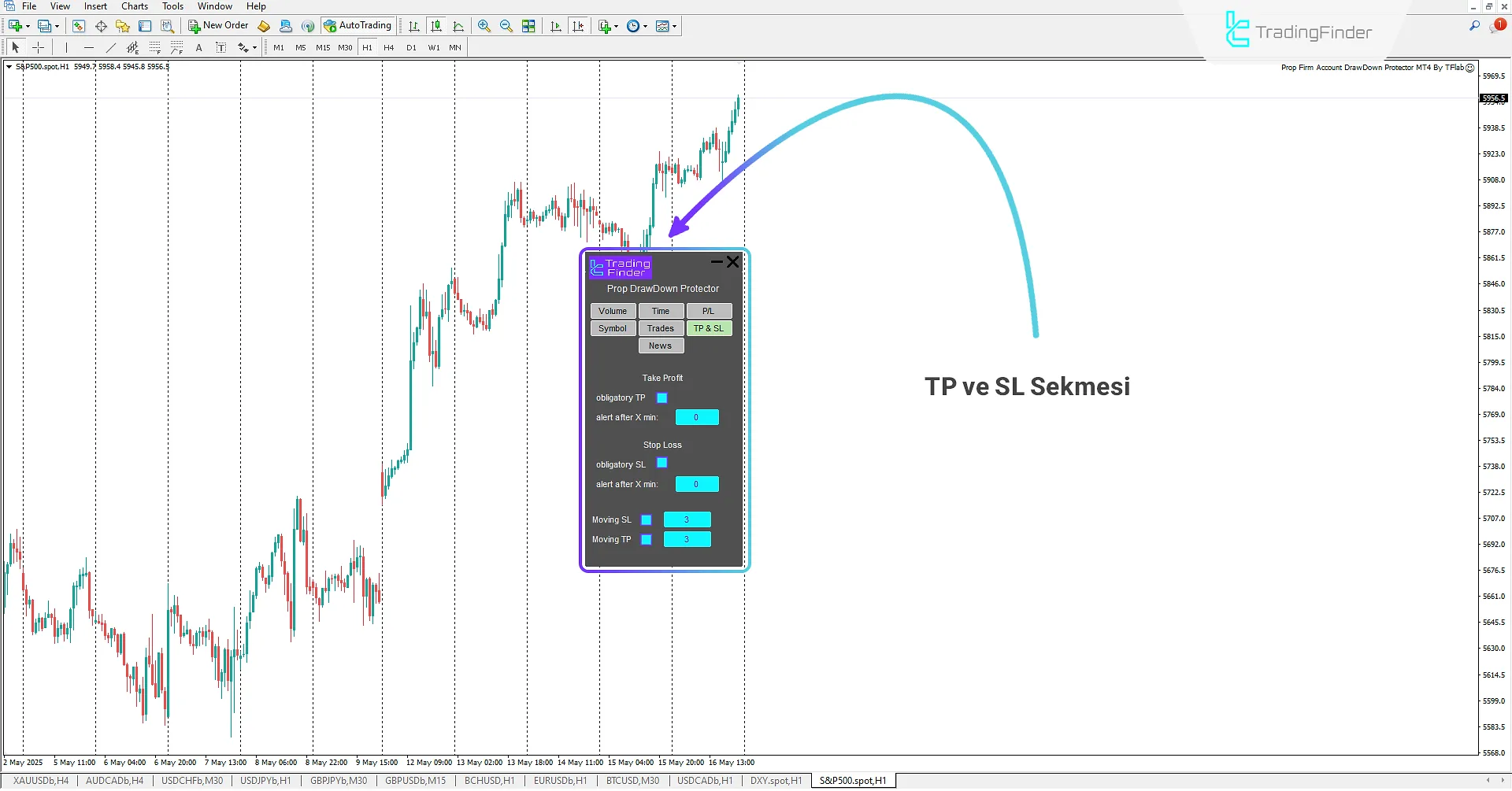
Task: Enable the obligatory TP checkbox
Action: pos(662,397)
